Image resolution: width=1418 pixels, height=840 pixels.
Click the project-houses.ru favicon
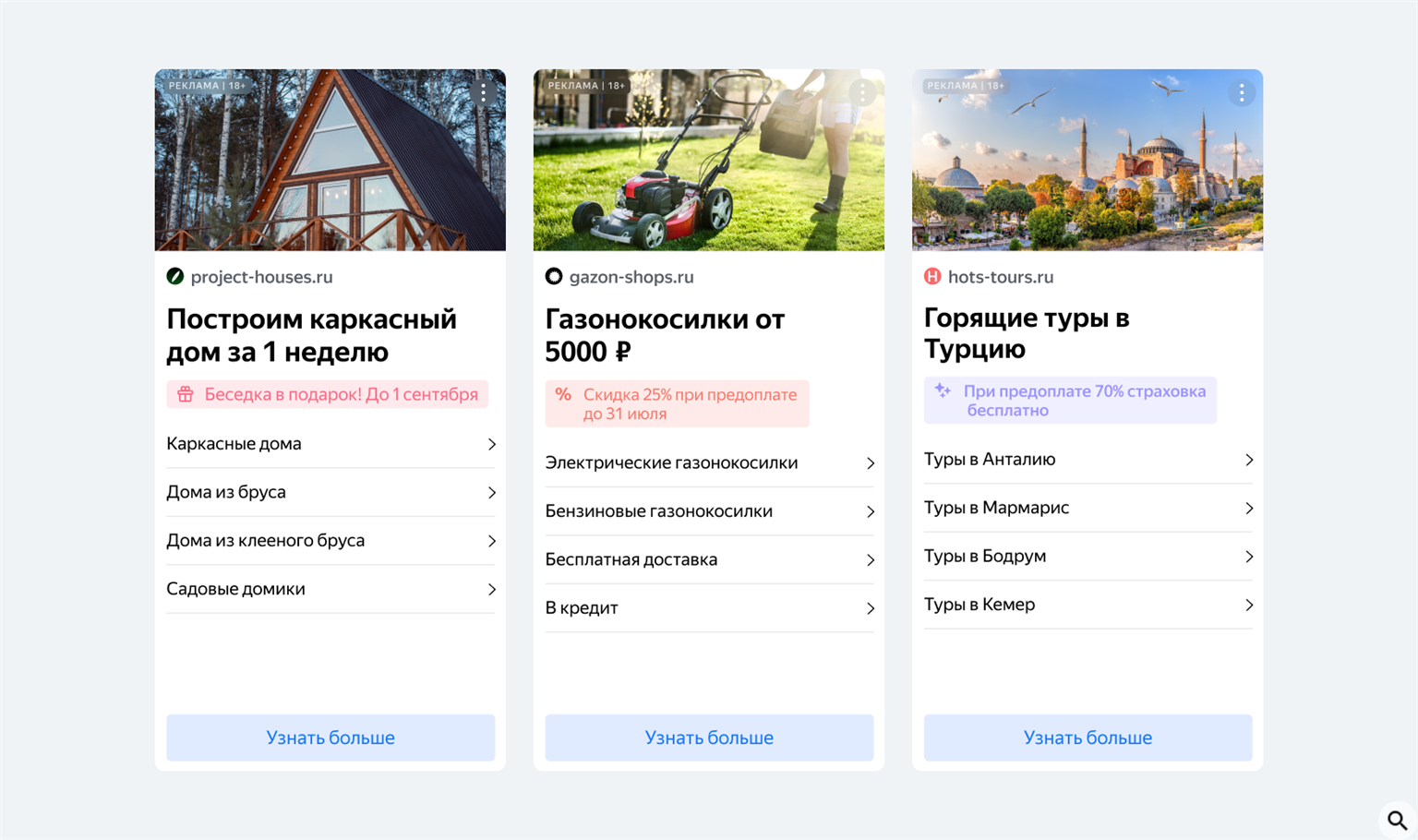pos(174,276)
